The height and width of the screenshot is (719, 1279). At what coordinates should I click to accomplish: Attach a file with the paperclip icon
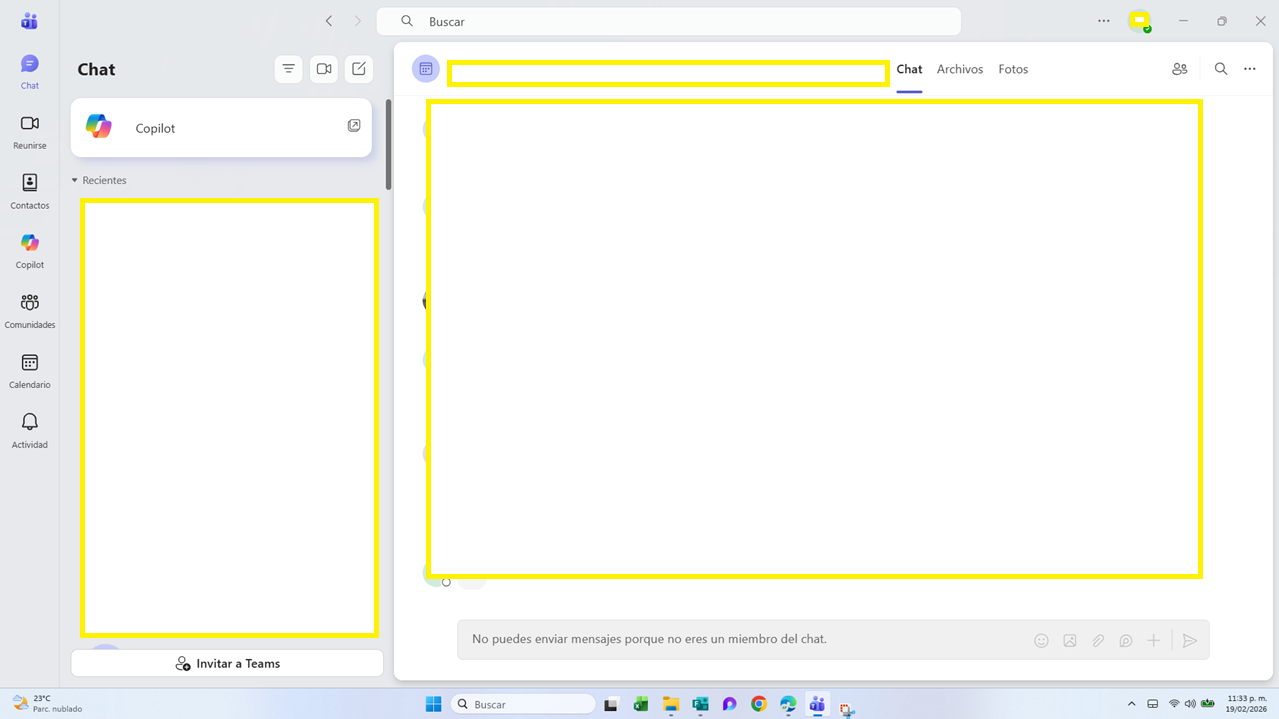pyautogui.click(x=1097, y=641)
